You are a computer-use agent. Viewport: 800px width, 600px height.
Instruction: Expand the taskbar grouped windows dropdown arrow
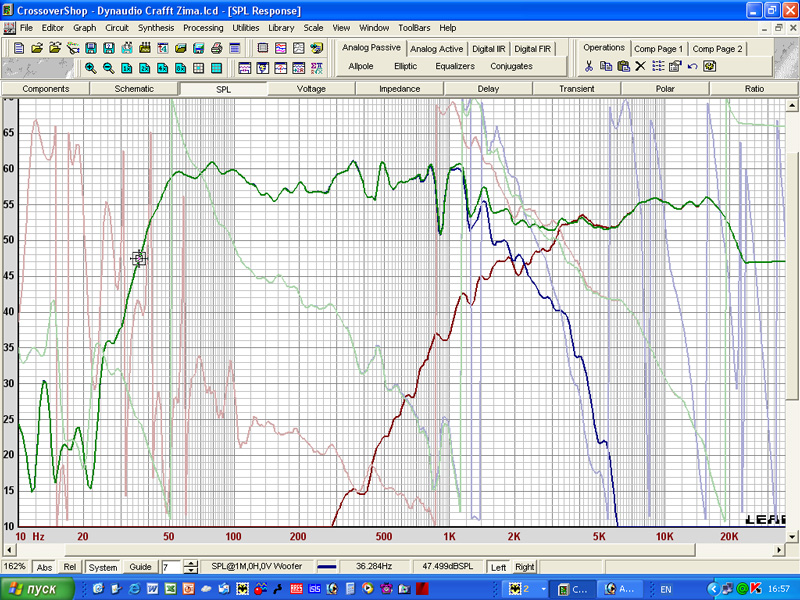pos(543,589)
